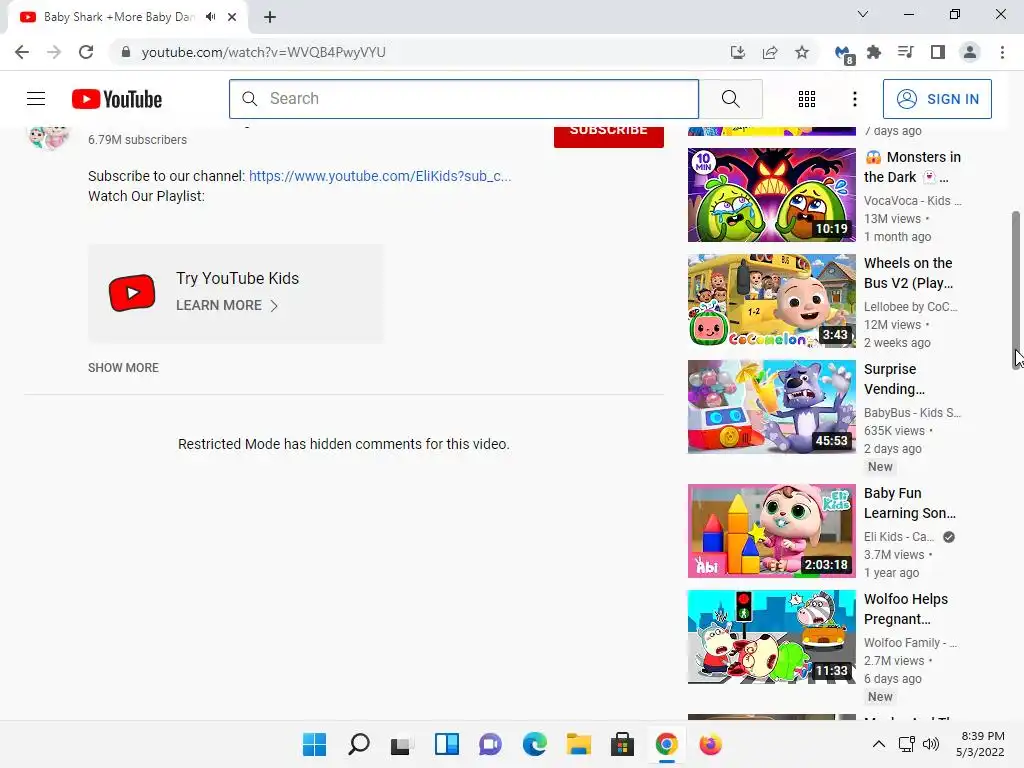This screenshot has width=1024, height=768.
Task: Click VocaVoca - Kids channel name
Action: click(x=912, y=200)
